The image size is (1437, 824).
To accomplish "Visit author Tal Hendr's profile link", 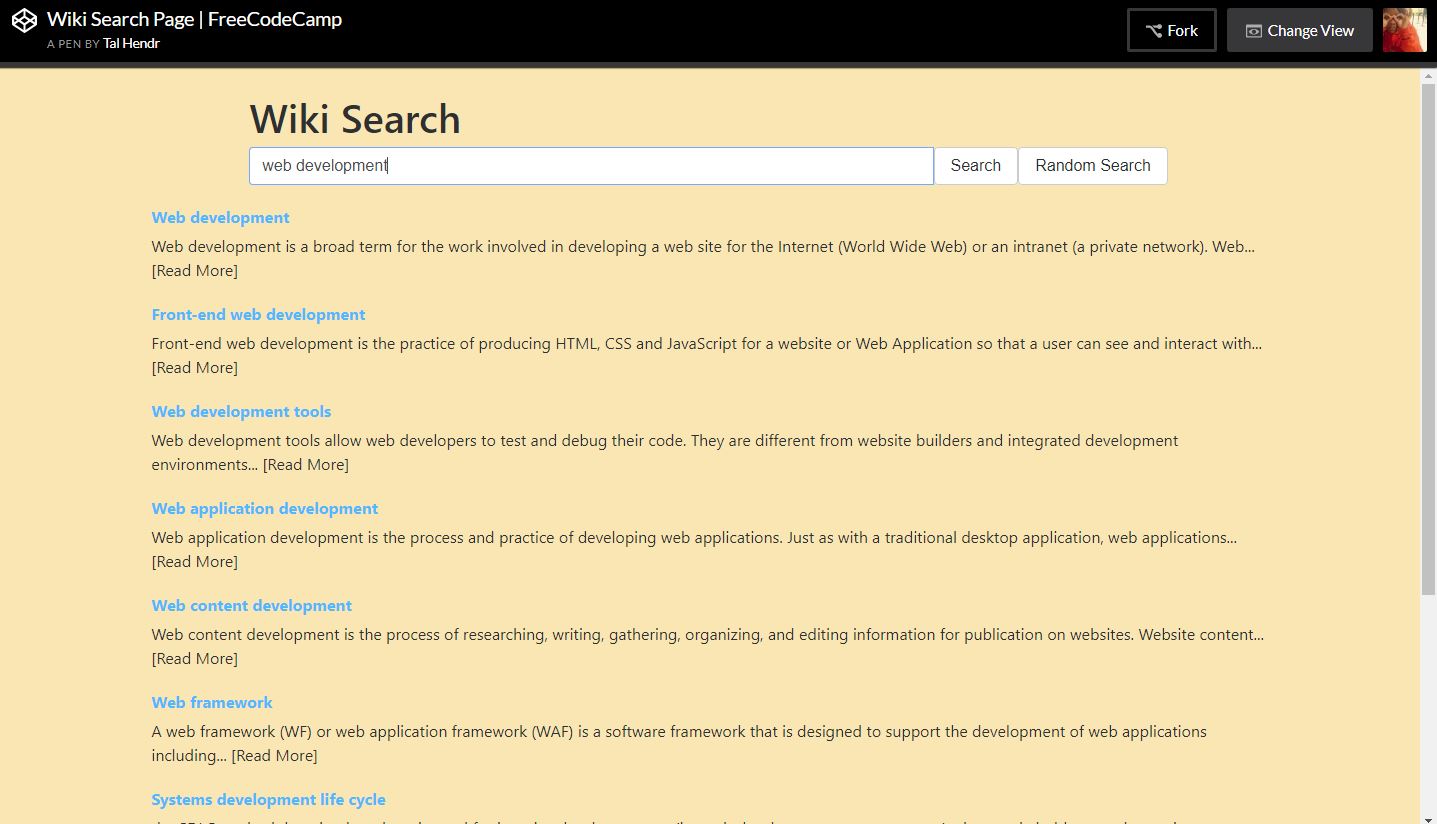I will (x=131, y=44).
